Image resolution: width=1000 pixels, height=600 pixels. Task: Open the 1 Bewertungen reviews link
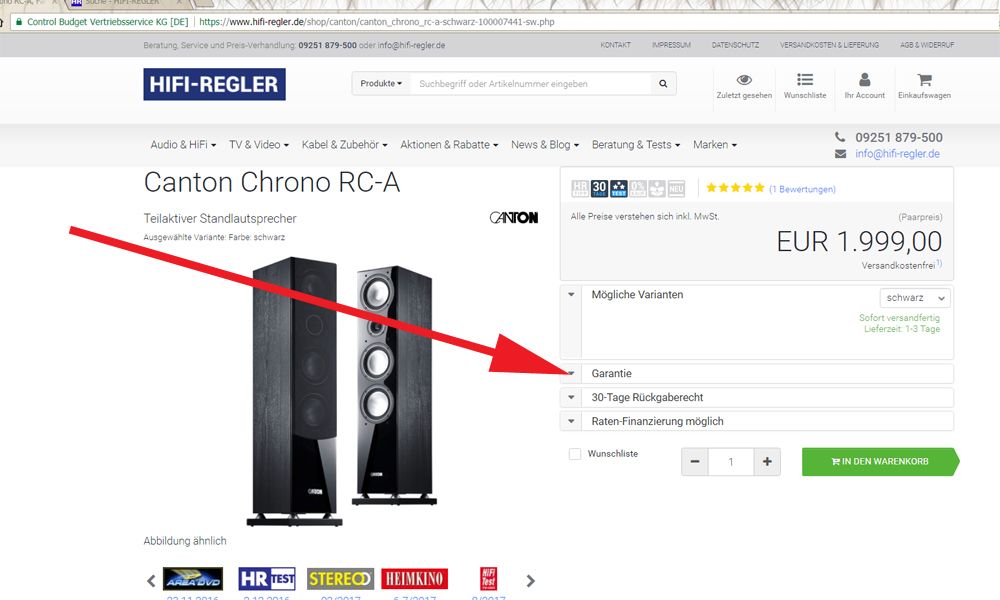(x=802, y=189)
